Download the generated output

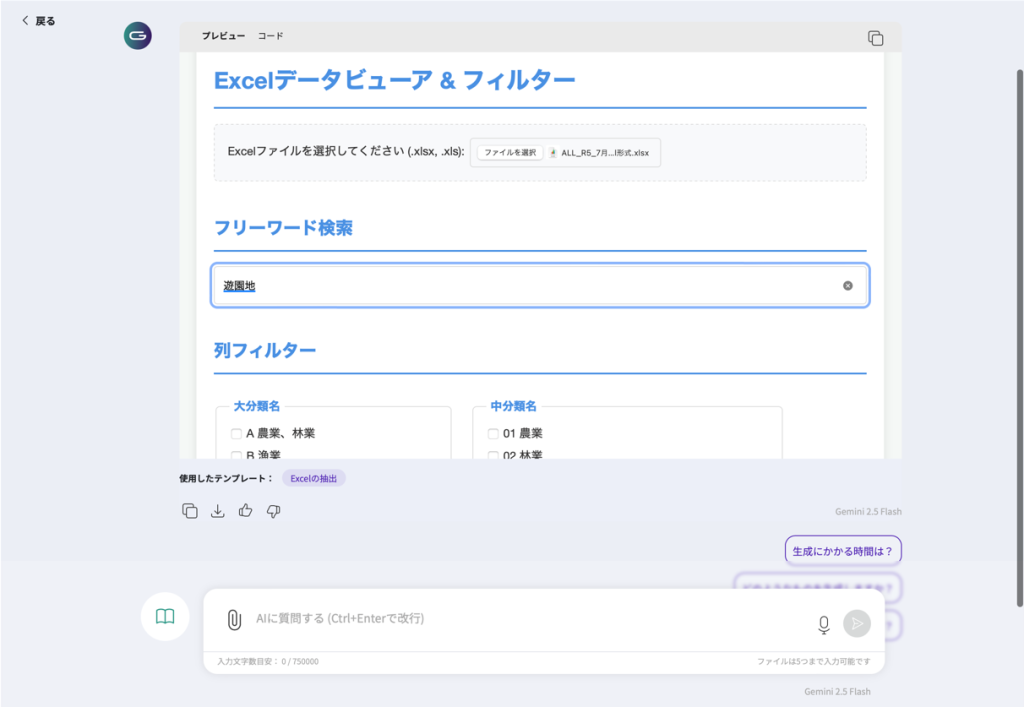pyautogui.click(x=218, y=511)
